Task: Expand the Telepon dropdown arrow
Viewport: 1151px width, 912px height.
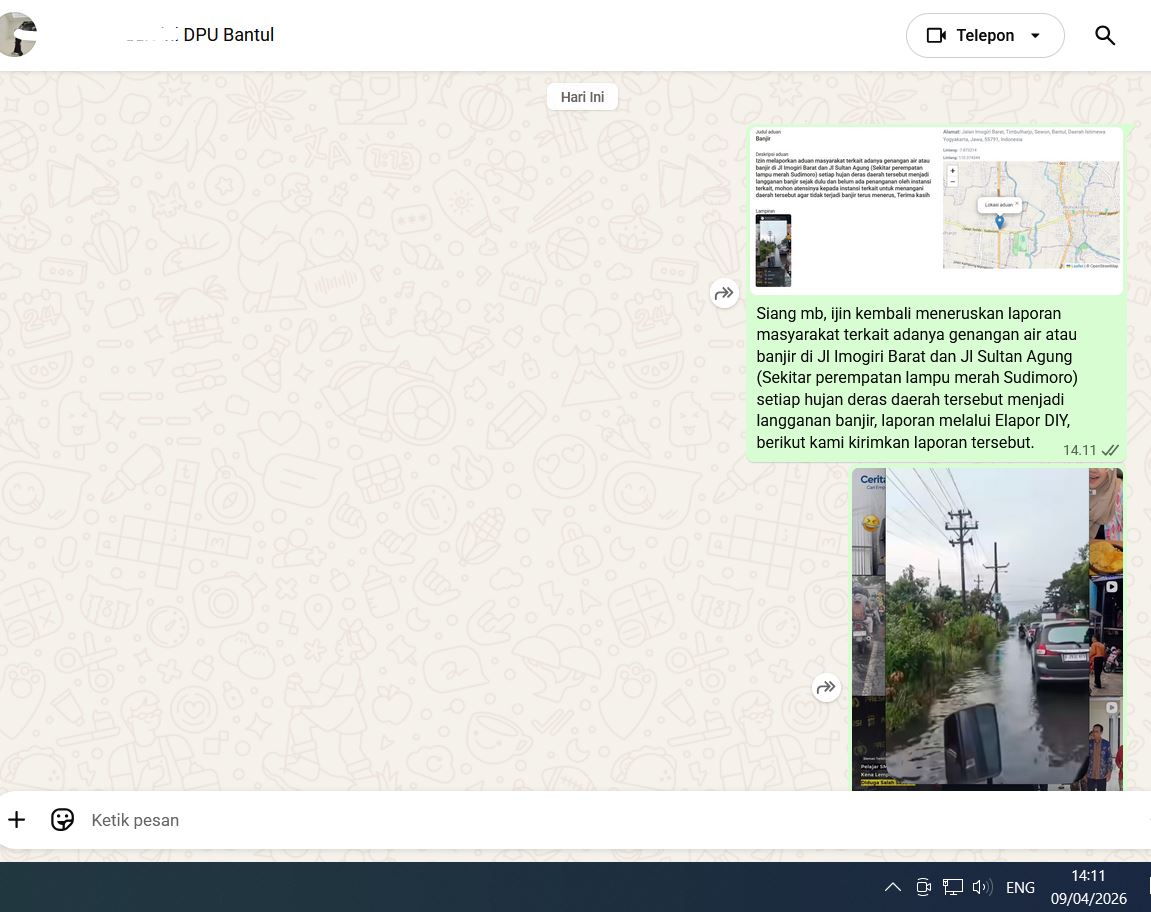Action: [x=1035, y=36]
